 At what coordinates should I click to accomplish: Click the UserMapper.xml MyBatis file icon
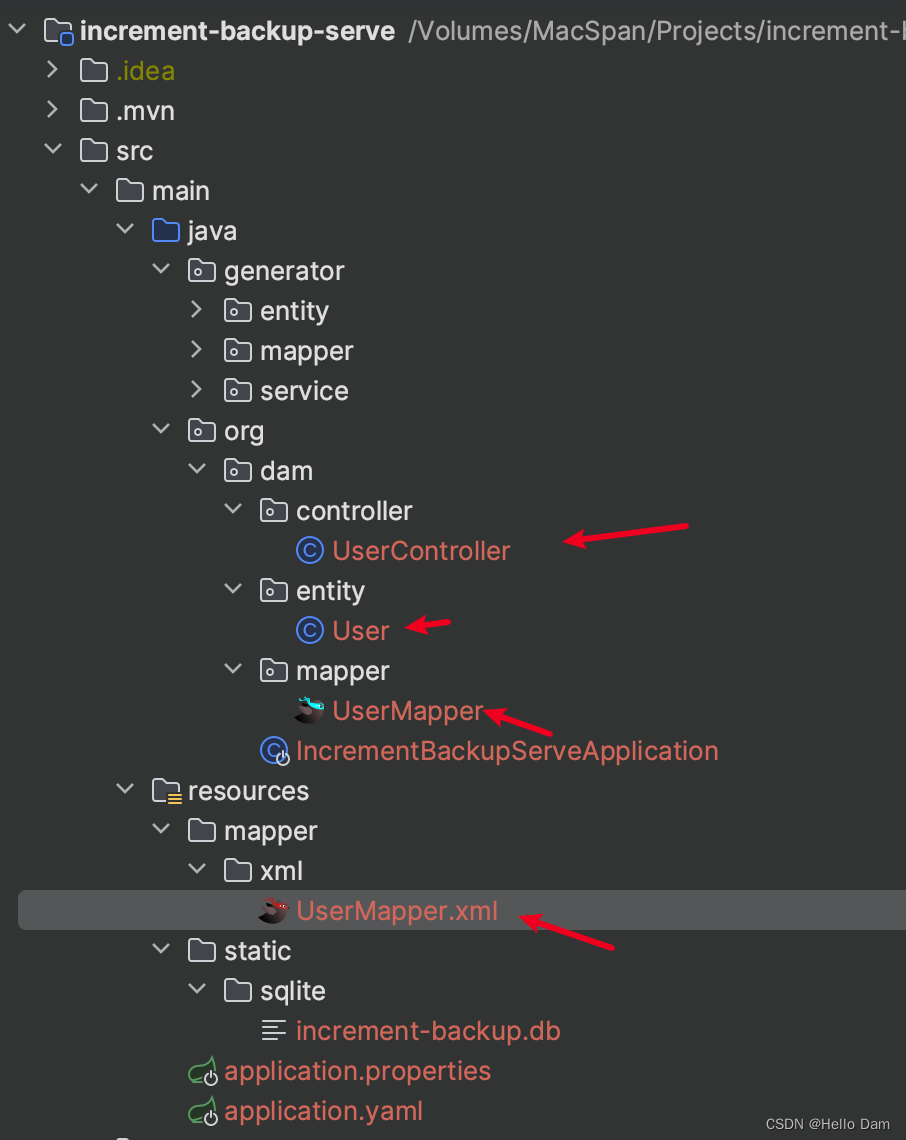click(x=274, y=910)
